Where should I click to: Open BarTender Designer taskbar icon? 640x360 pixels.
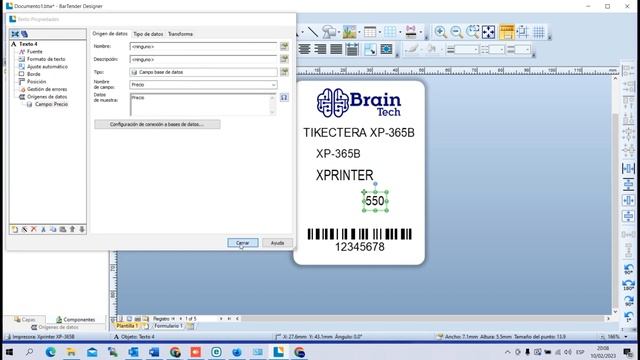pos(278,352)
